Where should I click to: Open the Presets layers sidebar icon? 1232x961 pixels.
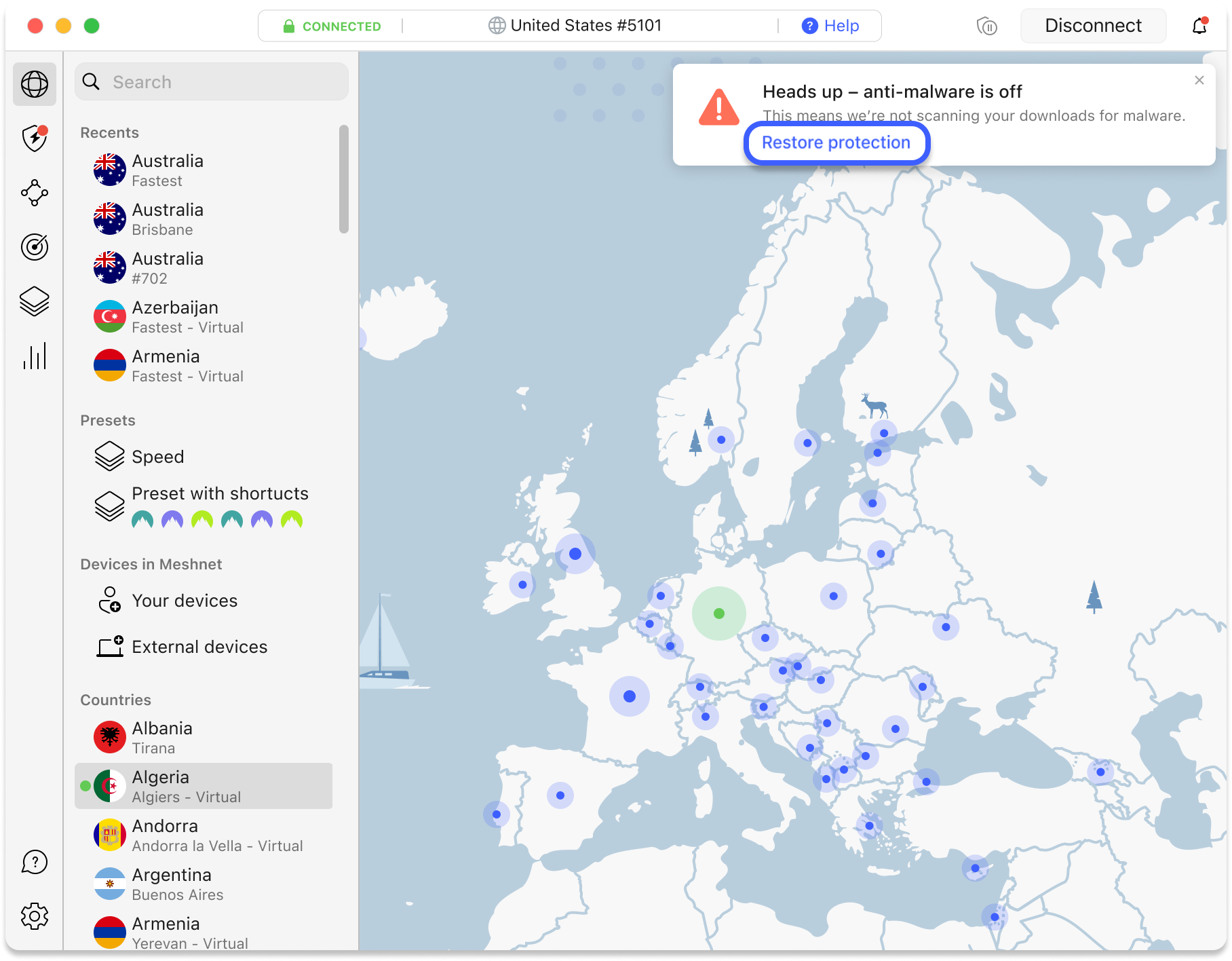tap(35, 301)
